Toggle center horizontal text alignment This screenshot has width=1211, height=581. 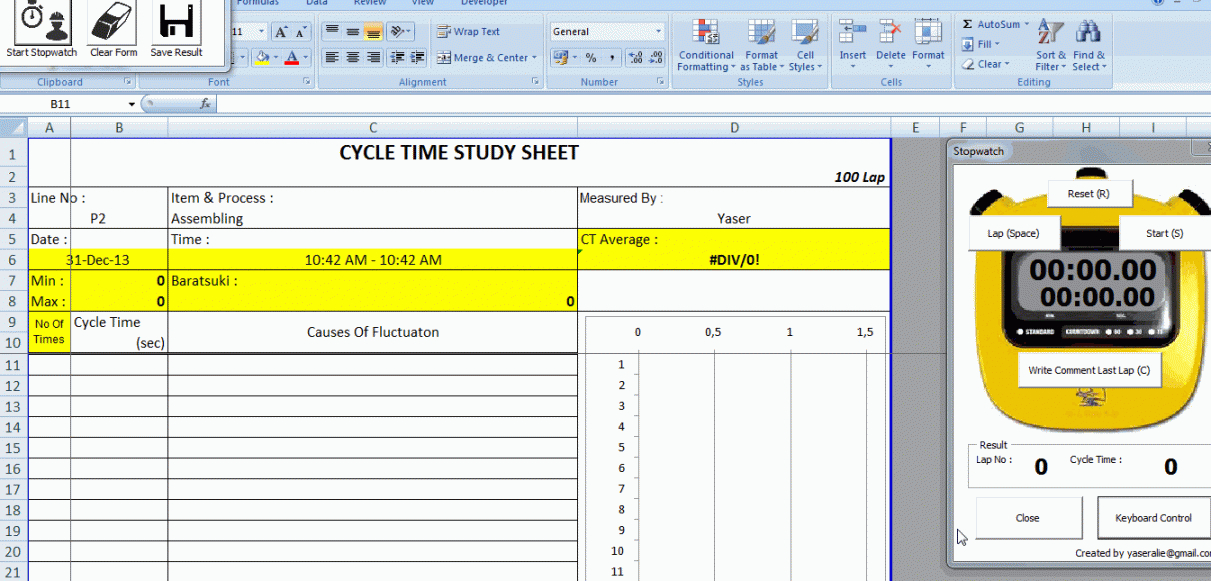(x=352, y=58)
